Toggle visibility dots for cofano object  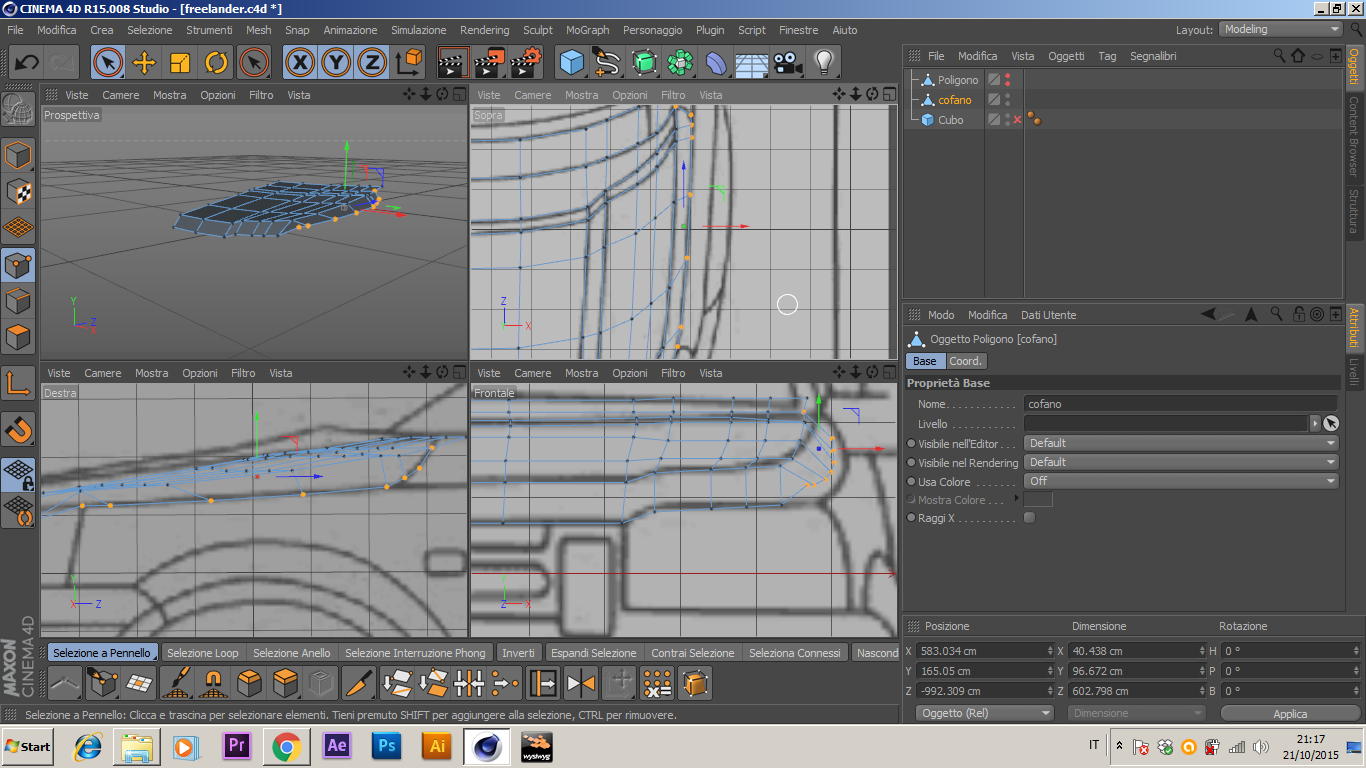click(1007, 100)
